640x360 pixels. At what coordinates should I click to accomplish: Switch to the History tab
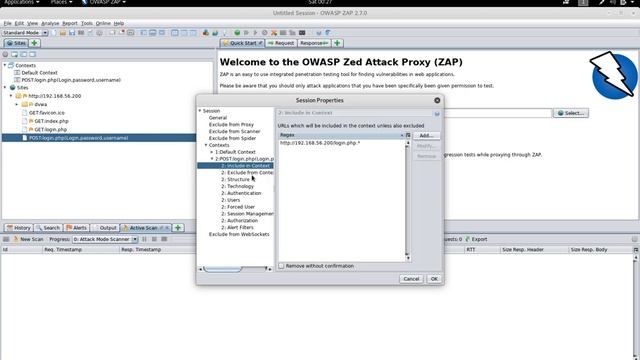point(18,228)
